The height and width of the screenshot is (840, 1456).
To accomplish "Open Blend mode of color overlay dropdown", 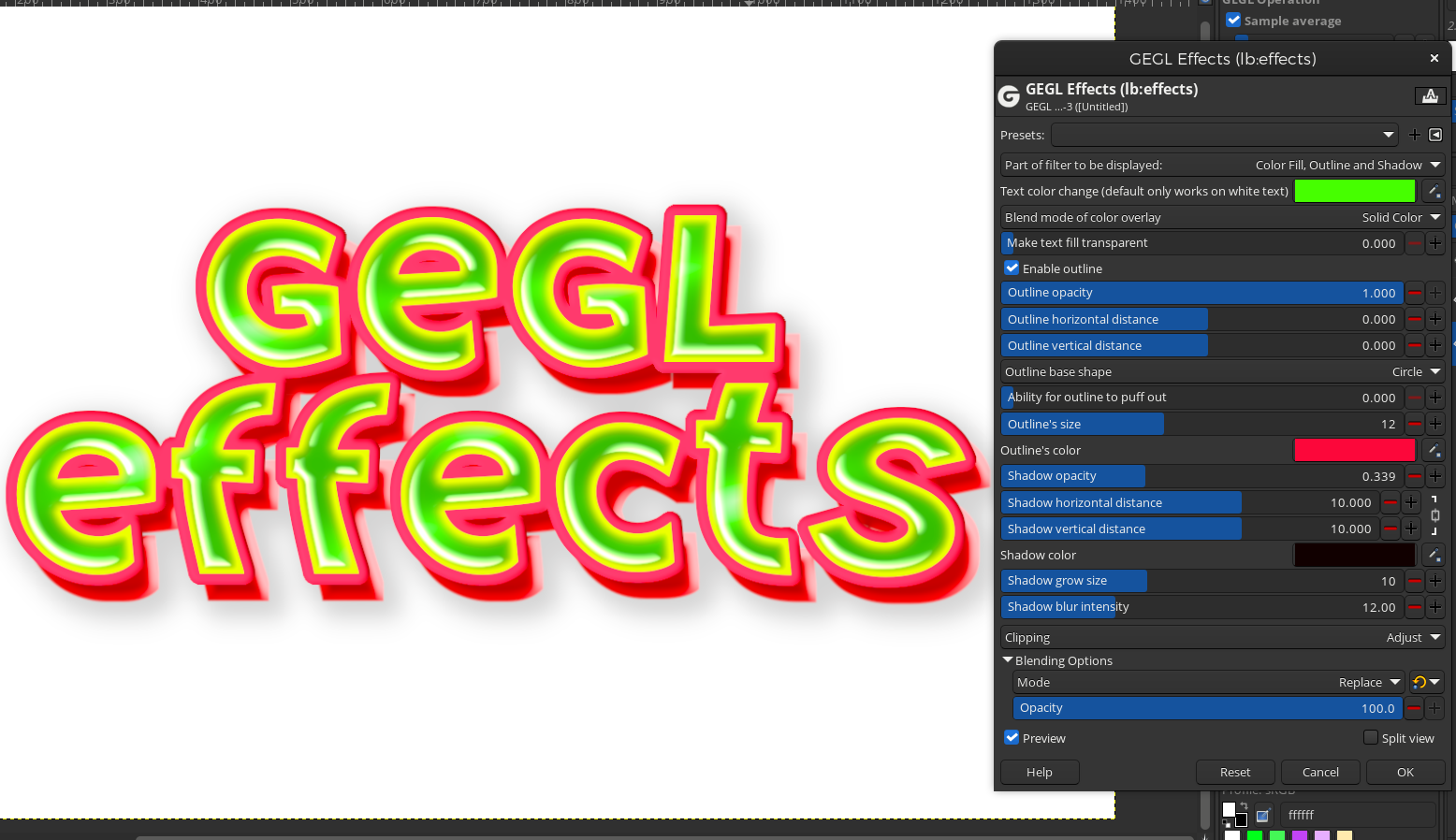I will pyautogui.click(x=1222, y=217).
